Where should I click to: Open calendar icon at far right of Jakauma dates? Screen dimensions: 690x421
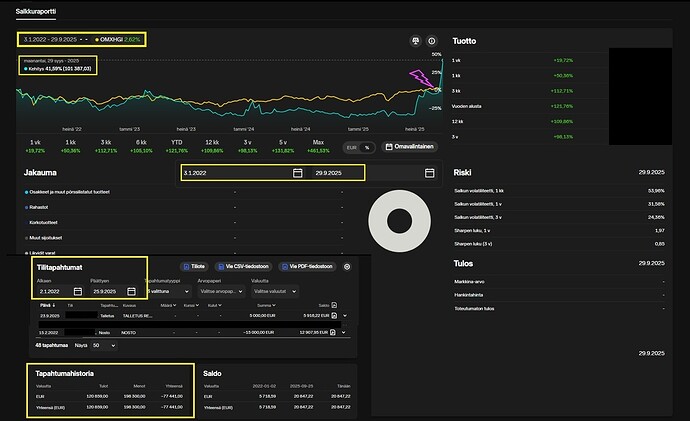[429, 173]
